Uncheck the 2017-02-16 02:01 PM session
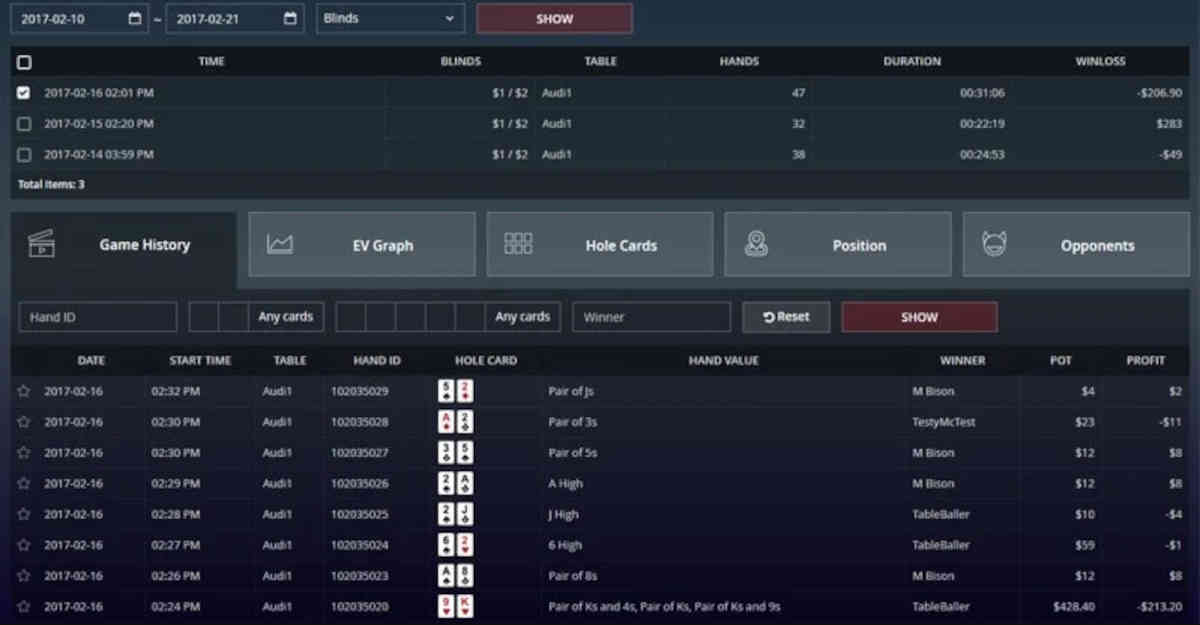1200x625 pixels. click(x=24, y=93)
